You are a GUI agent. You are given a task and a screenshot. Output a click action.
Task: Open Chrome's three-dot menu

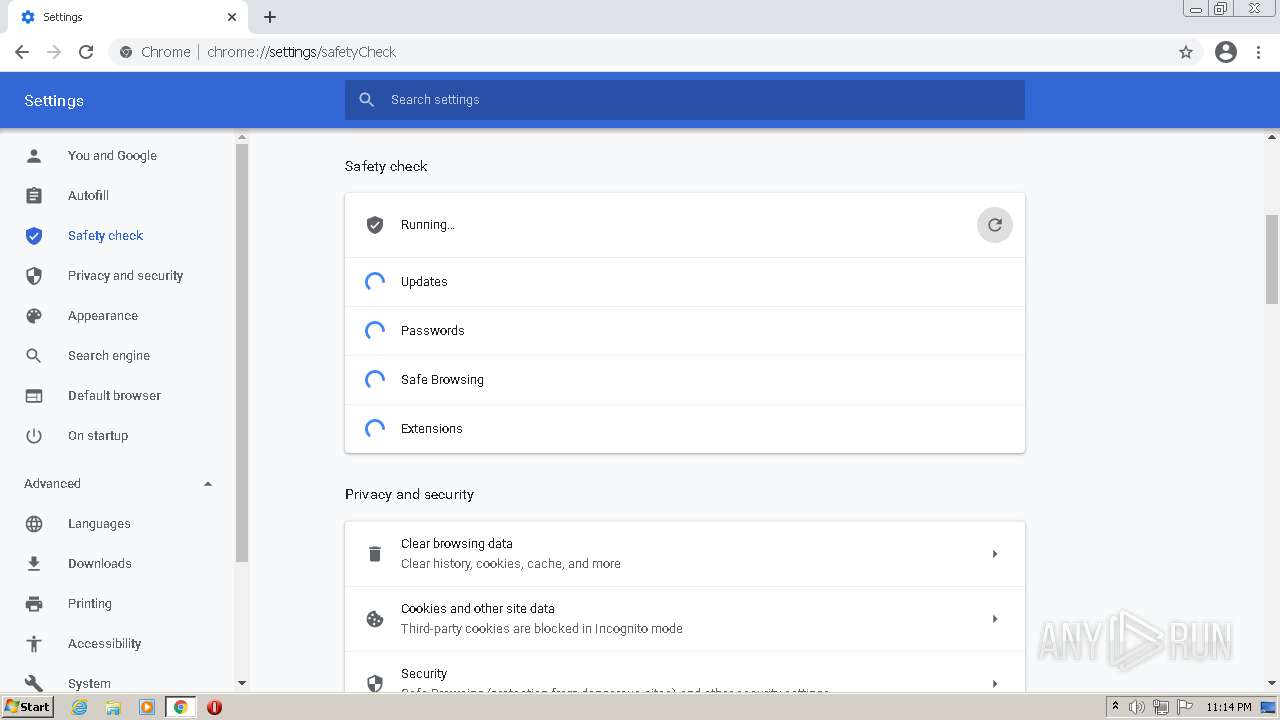(x=1259, y=52)
